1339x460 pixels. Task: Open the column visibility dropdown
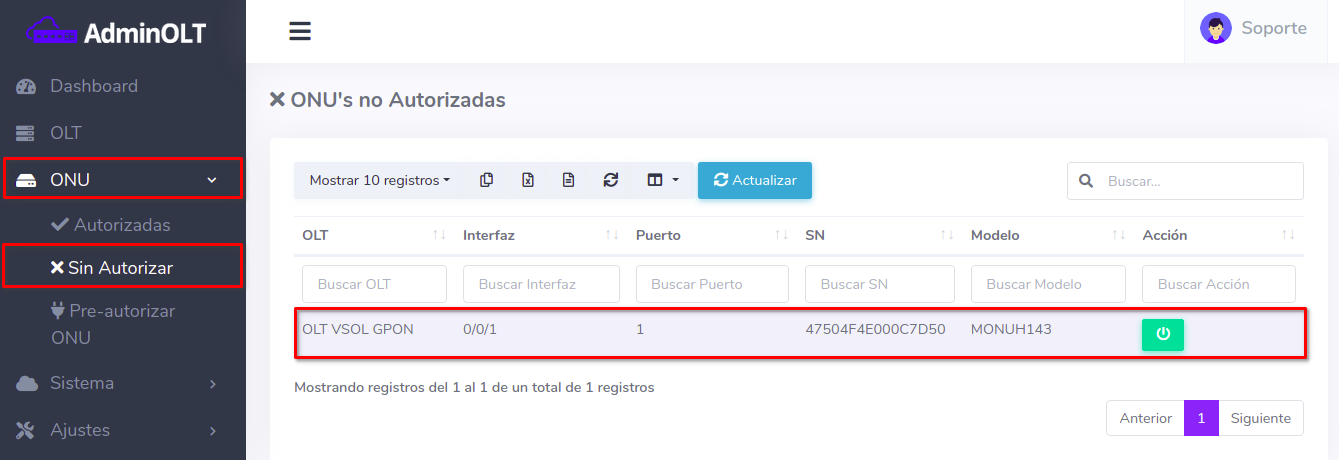click(662, 181)
